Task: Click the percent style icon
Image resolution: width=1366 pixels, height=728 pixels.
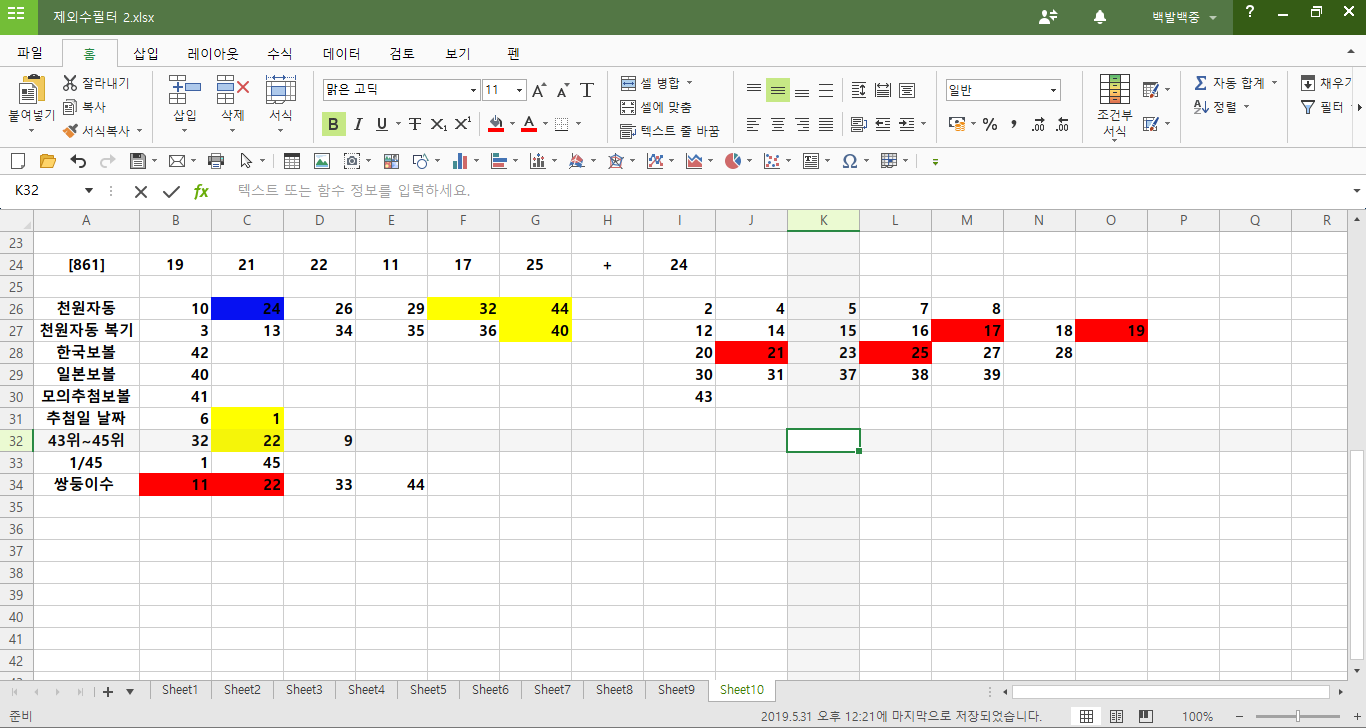Action: click(x=990, y=124)
